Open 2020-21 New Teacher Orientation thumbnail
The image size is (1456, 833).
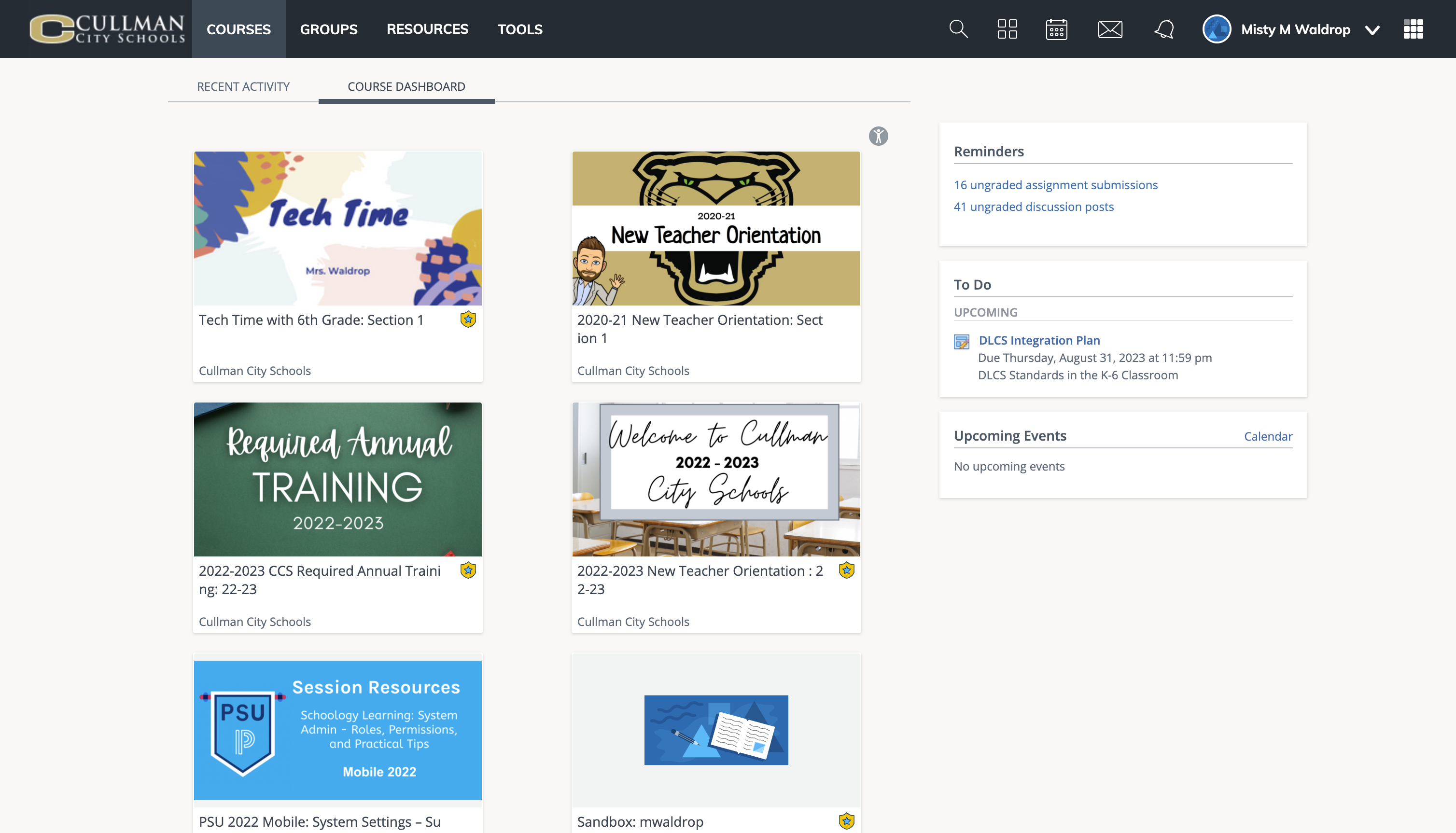click(x=716, y=228)
